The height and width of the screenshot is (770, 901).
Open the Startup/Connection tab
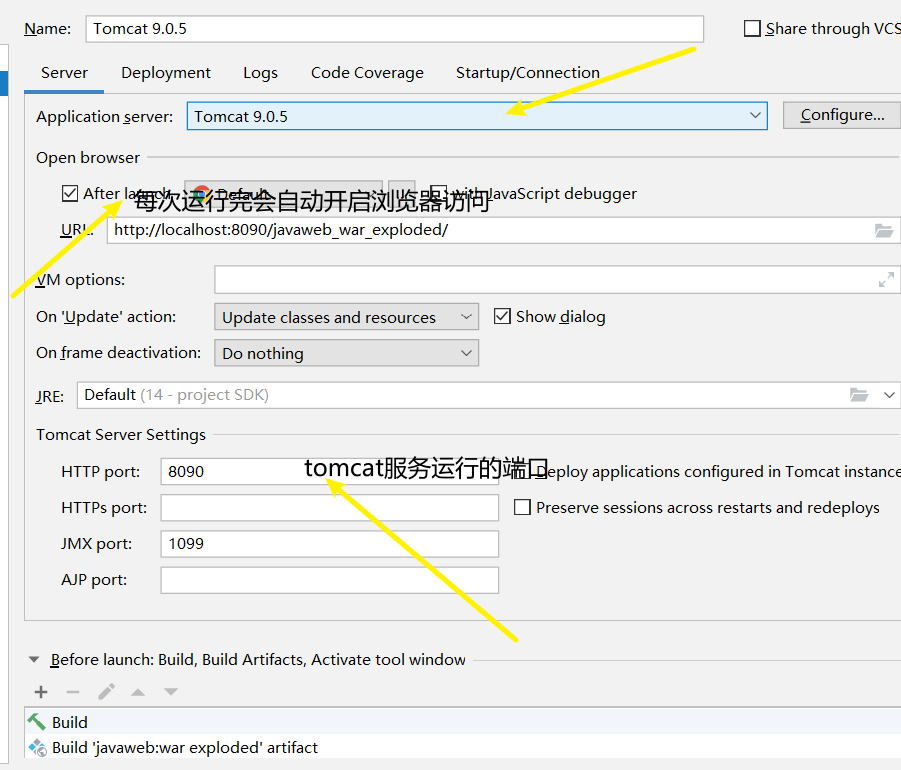click(527, 72)
